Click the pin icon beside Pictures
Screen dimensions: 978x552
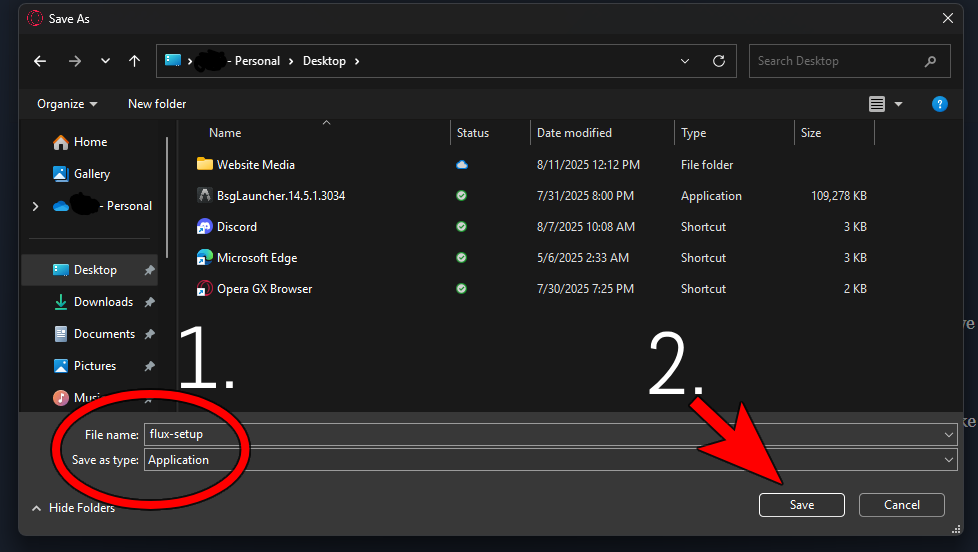tap(150, 366)
